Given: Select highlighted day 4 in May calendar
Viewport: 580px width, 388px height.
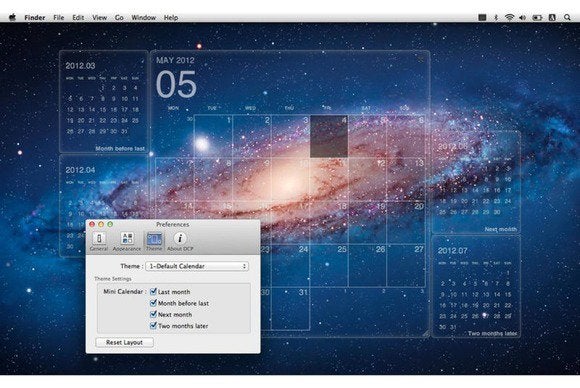Looking at the screenshot, I should coord(329,136).
